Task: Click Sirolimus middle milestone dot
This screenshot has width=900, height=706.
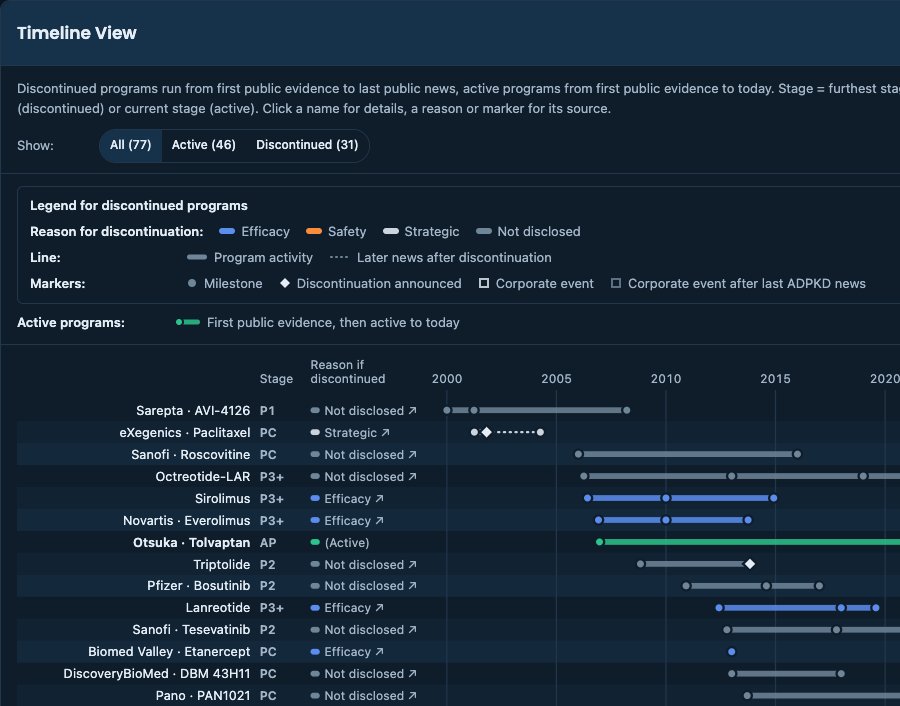Action: 666,498
